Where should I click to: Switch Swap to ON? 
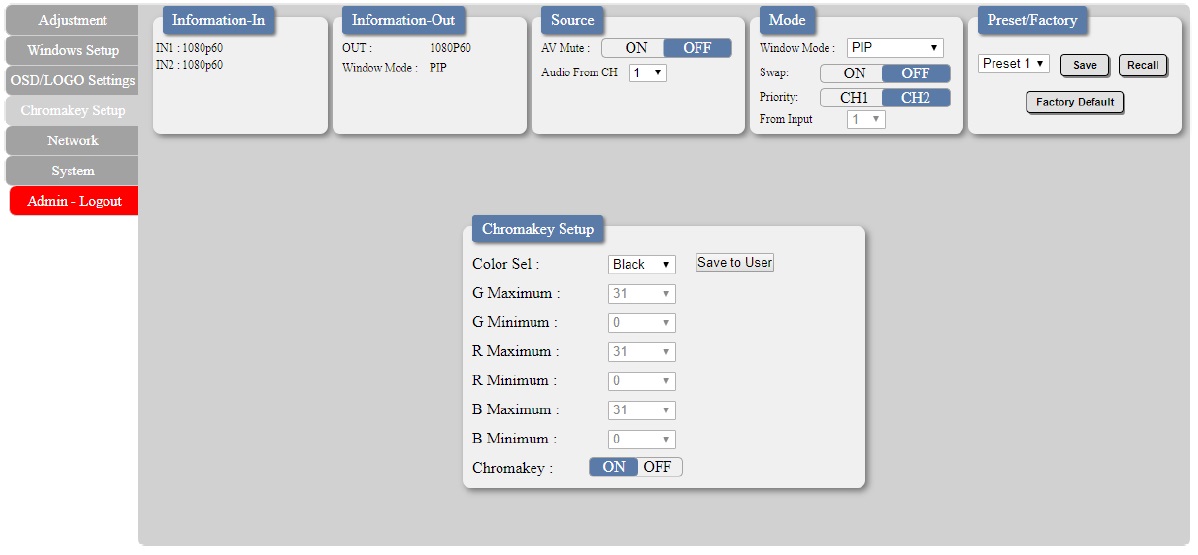point(852,73)
